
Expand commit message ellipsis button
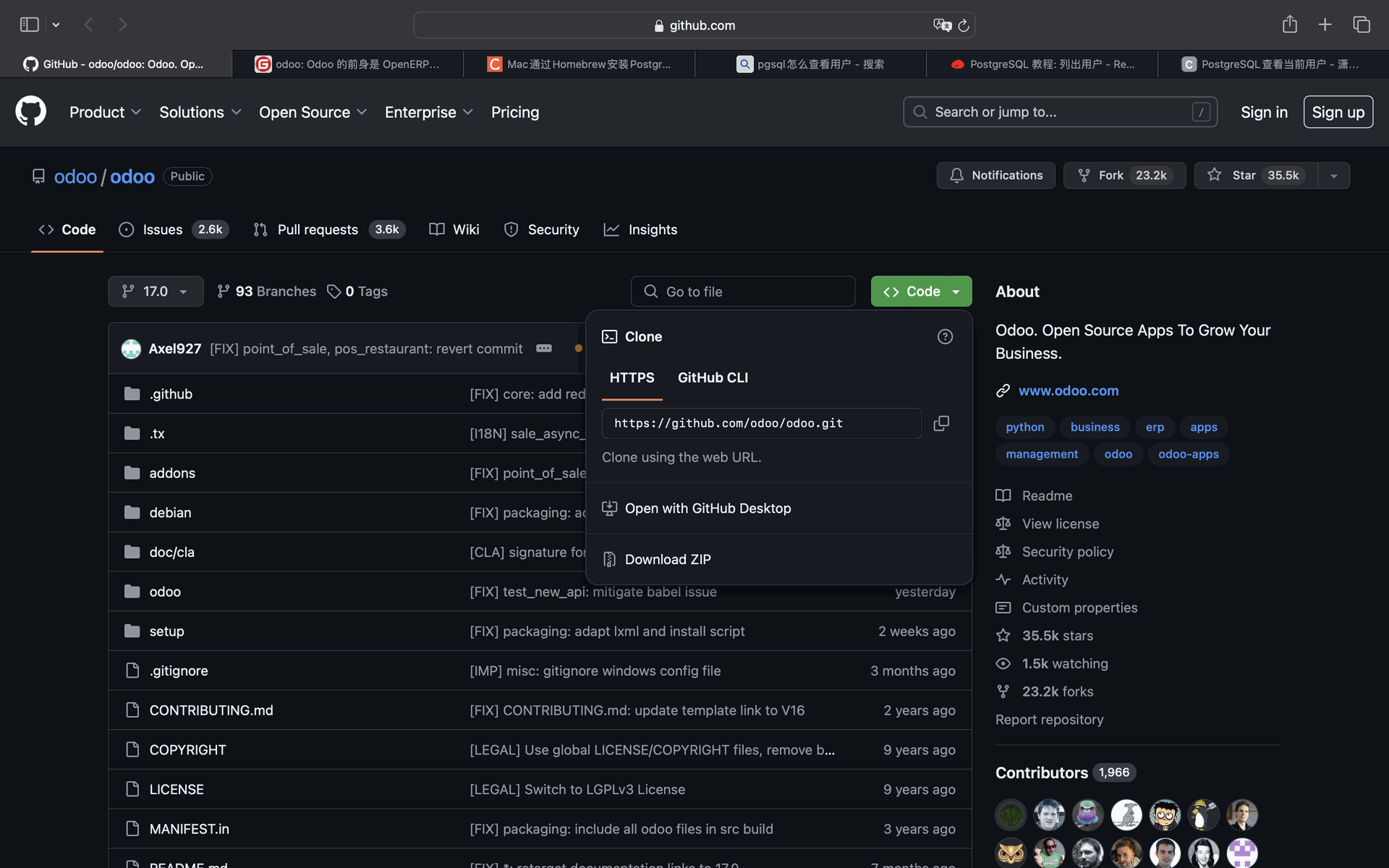click(544, 348)
